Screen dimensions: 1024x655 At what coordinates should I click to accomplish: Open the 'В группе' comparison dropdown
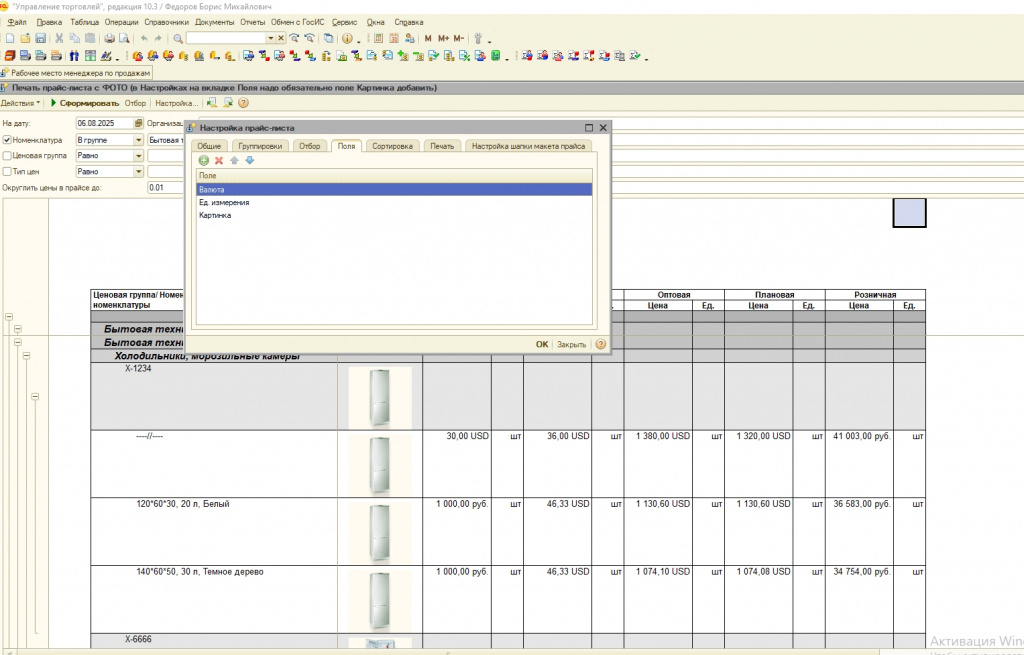click(x=139, y=140)
